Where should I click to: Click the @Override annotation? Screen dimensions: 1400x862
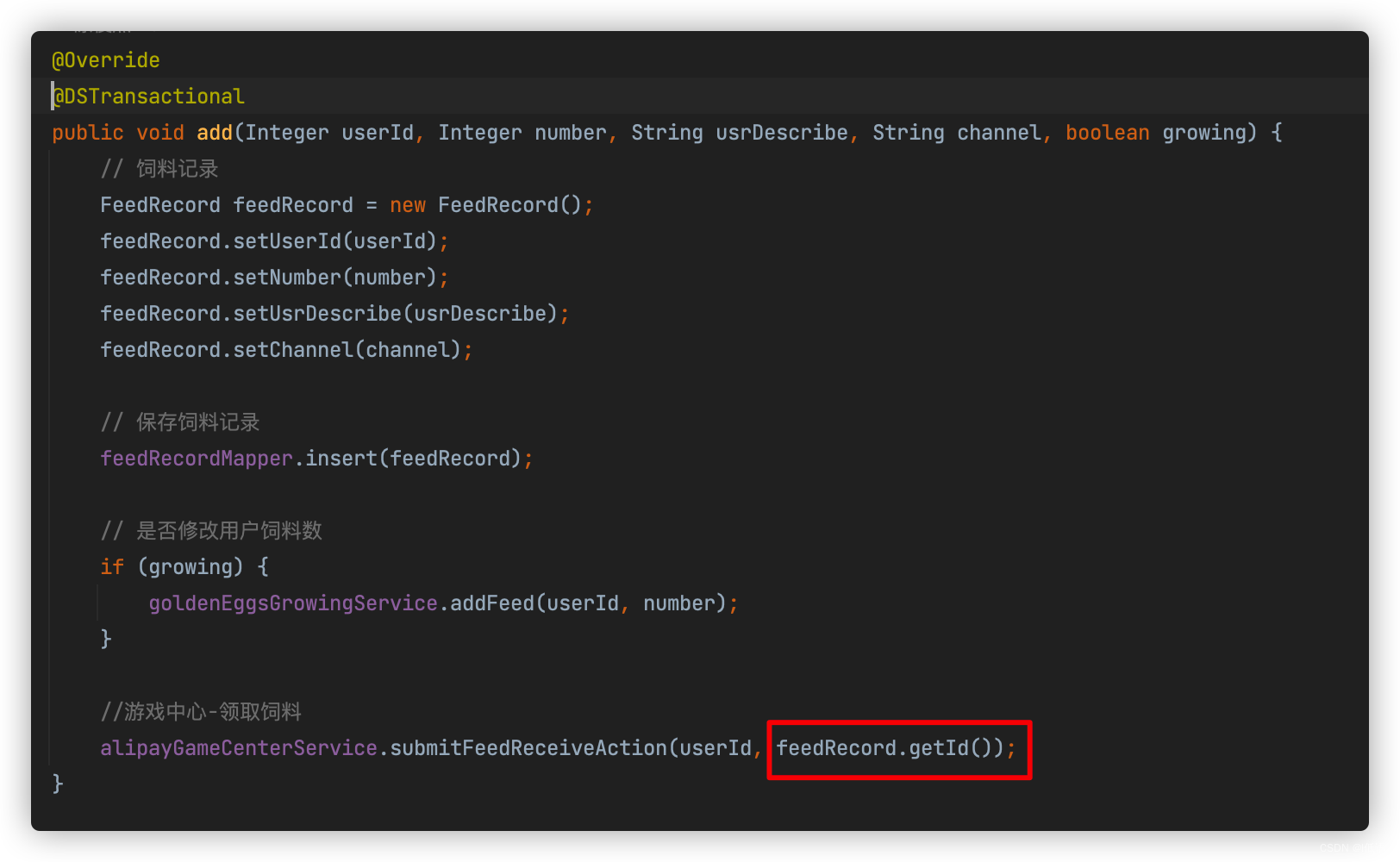[x=106, y=60]
